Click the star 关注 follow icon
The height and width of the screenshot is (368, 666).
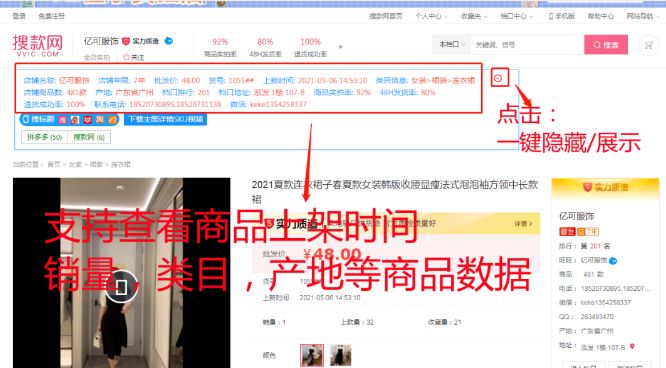(133, 57)
